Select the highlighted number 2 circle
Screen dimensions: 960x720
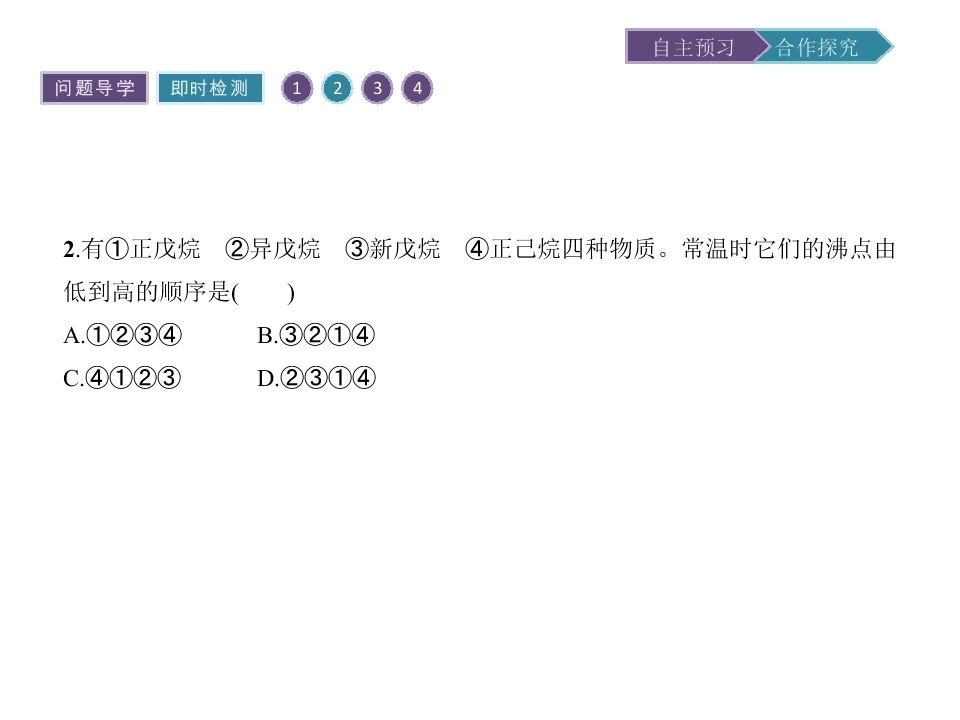(x=337, y=88)
